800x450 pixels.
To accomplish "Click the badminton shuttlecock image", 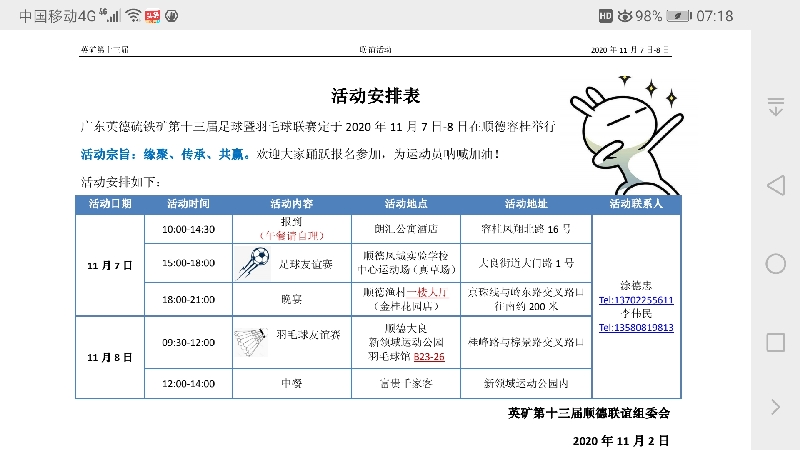I will pos(250,340).
